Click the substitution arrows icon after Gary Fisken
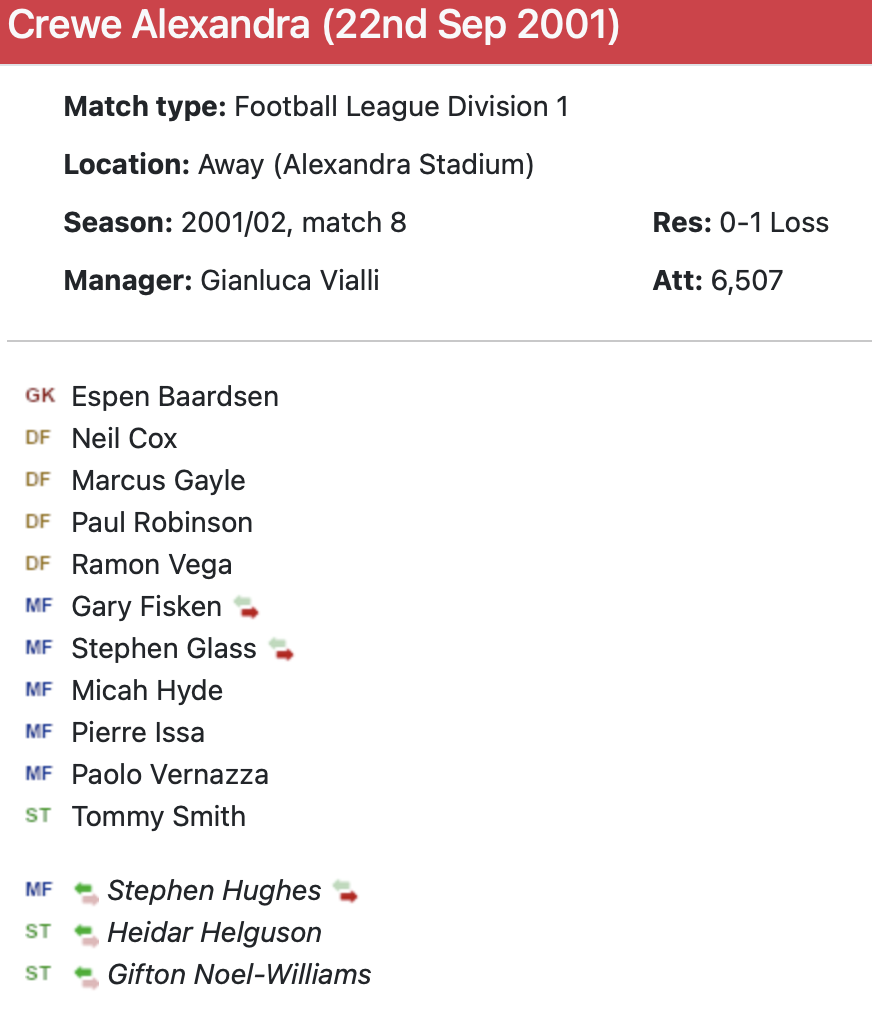 pyautogui.click(x=245, y=606)
